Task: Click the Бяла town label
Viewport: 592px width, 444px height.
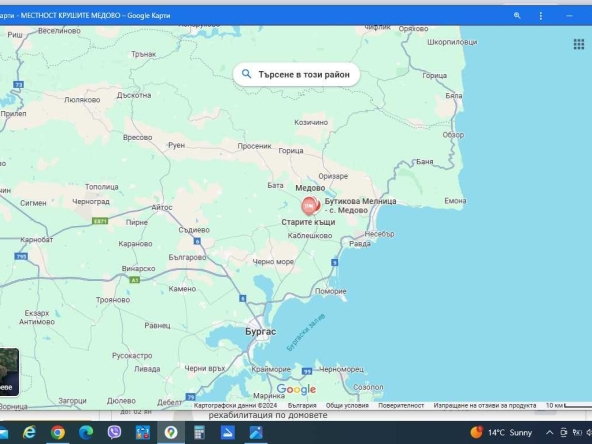Action: [454, 96]
